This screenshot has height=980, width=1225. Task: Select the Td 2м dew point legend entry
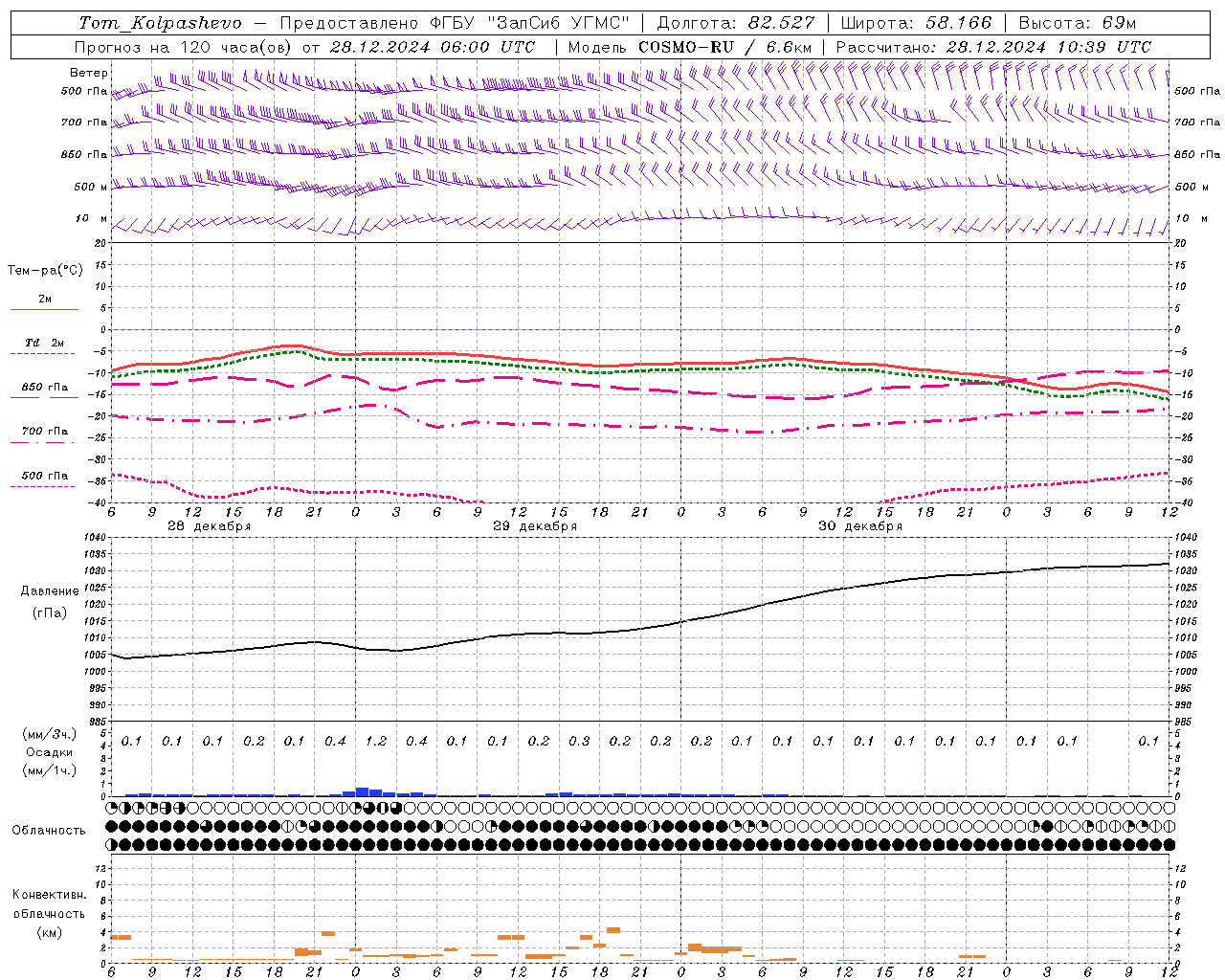44,343
